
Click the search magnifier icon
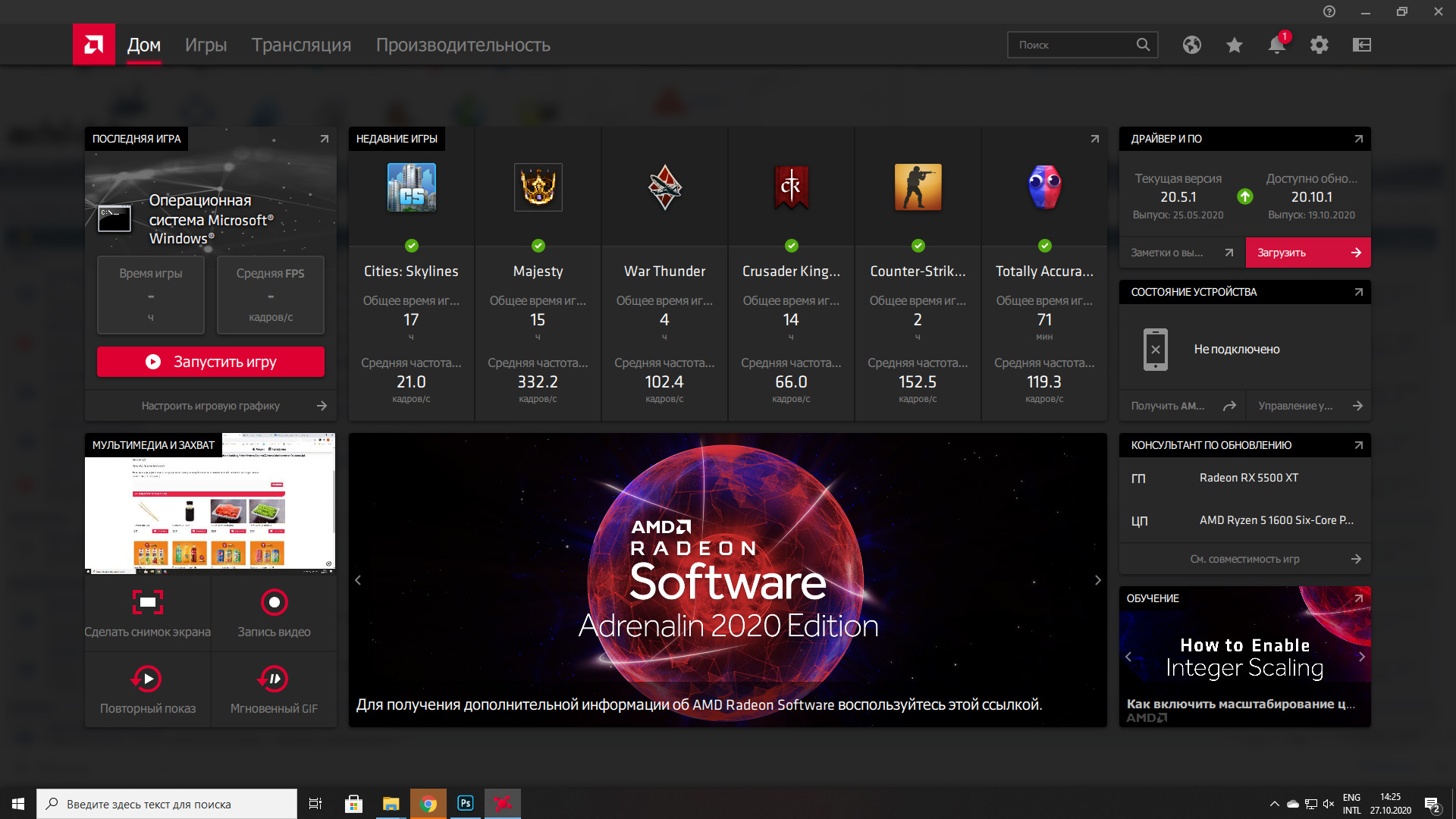(1143, 45)
